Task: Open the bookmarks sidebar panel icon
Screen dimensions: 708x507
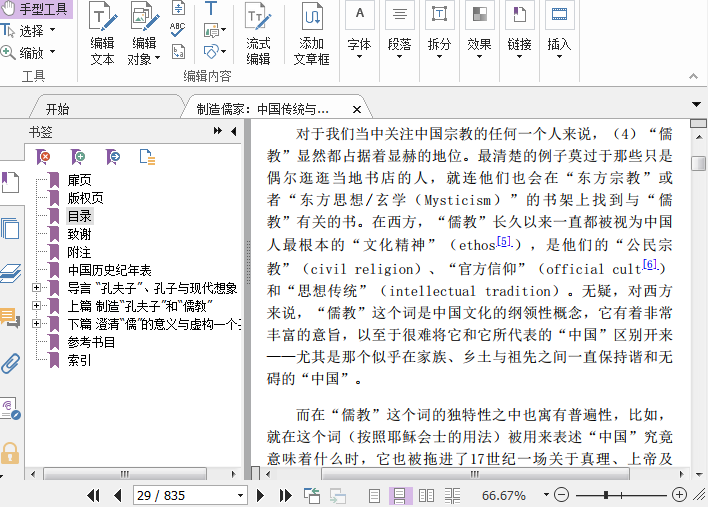Action: [x=10, y=182]
